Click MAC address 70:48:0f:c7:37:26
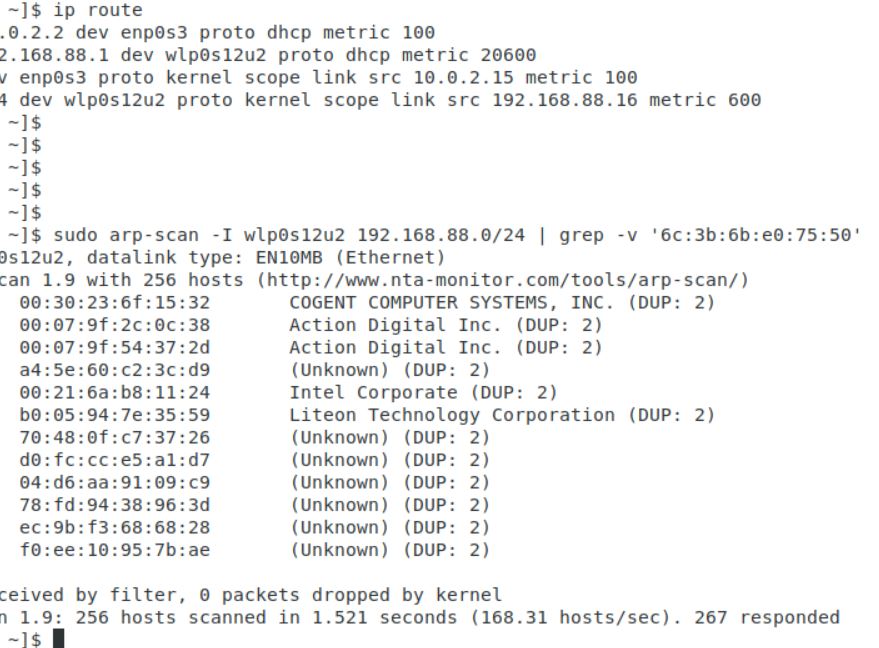This screenshot has width=879, height=648. [115, 437]
